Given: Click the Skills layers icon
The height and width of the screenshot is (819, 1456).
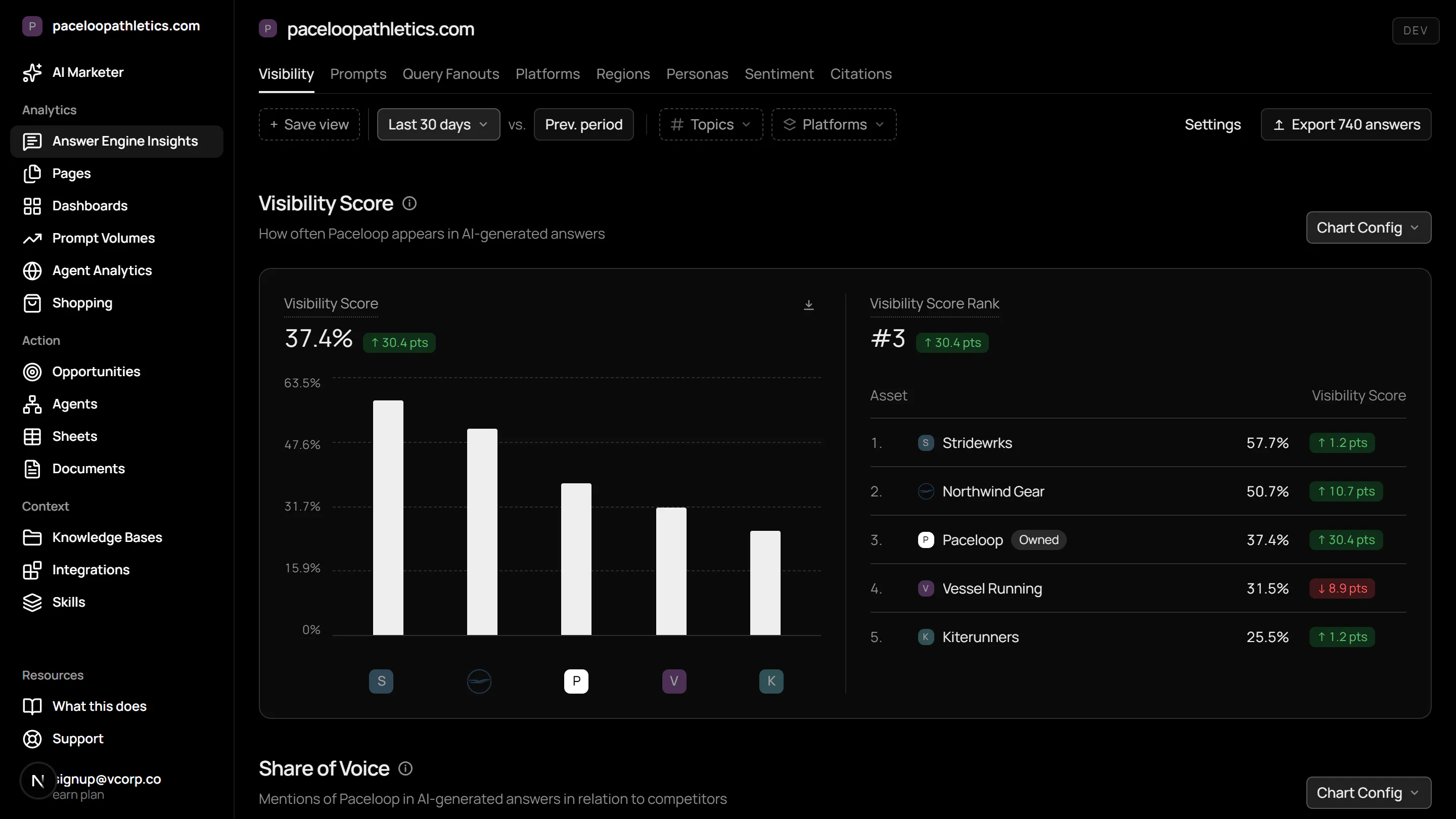Looking at the screenshot, I should pyautogui.click(x=32, y=603).
